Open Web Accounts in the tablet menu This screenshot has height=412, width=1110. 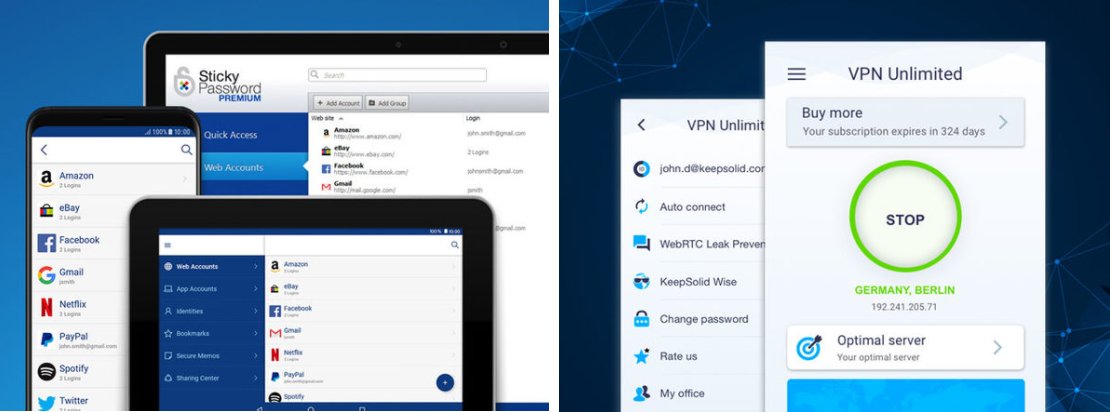click(x=211, y=267)
